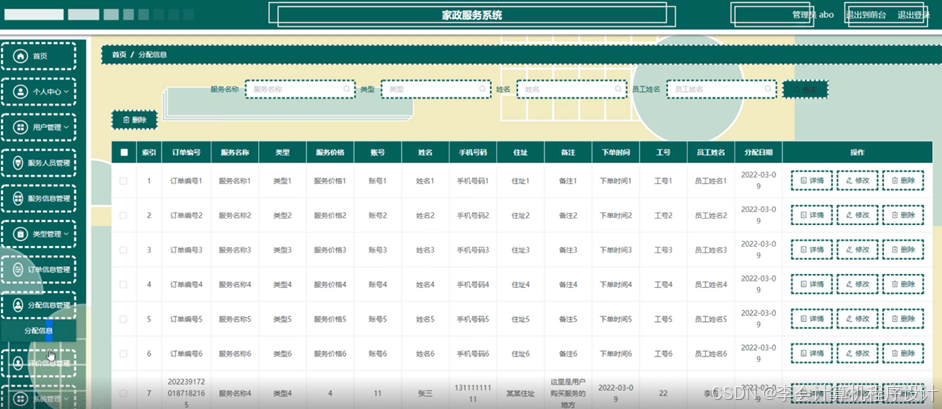The height and width of the screenshot is (409, 942).
Task: Click cell 服务名称2
Action: (234, 215)
